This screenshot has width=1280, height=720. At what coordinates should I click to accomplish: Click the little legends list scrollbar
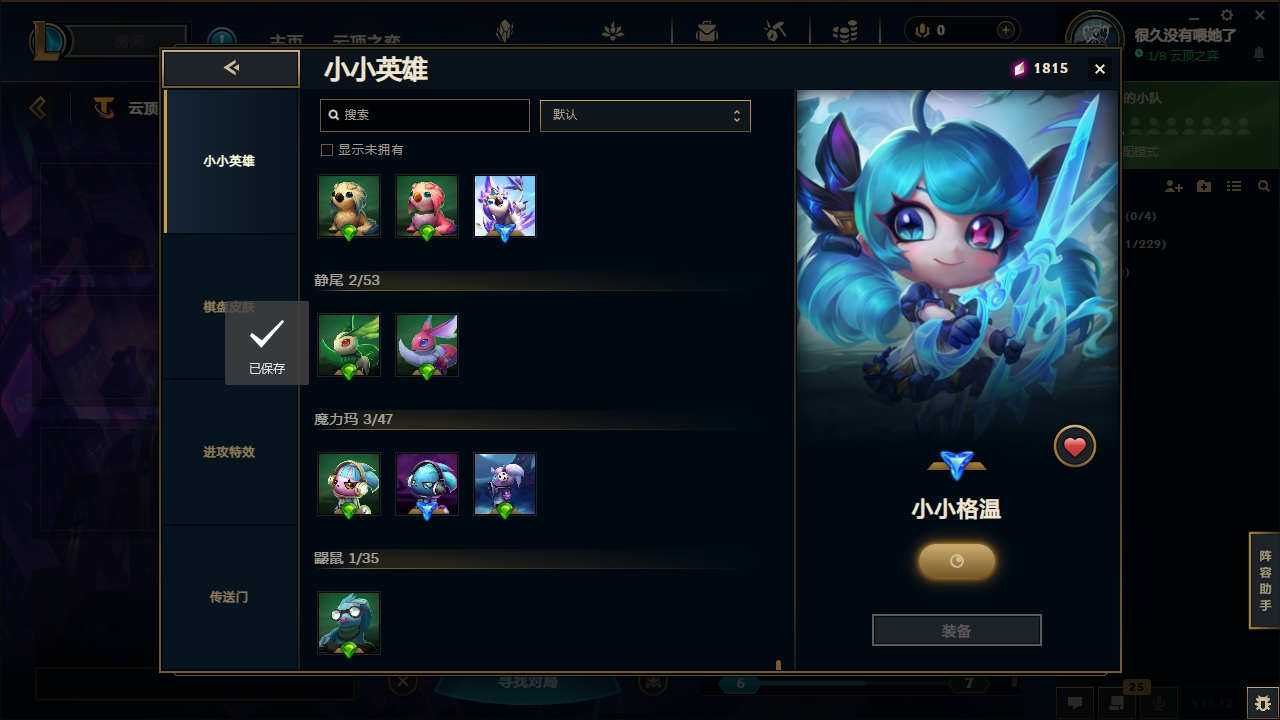click(779, 665)
